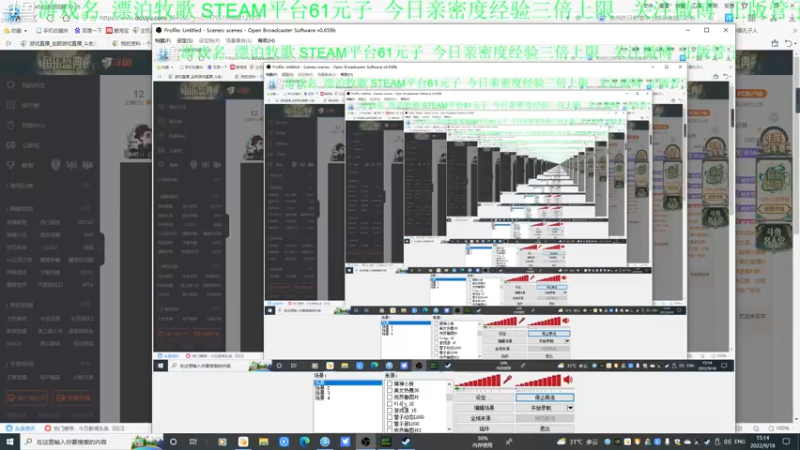Image resolution: width=800 pixels, height=450 pixels.
Task: Open the Windows notification center icon
Action: (x=787, y=442)
